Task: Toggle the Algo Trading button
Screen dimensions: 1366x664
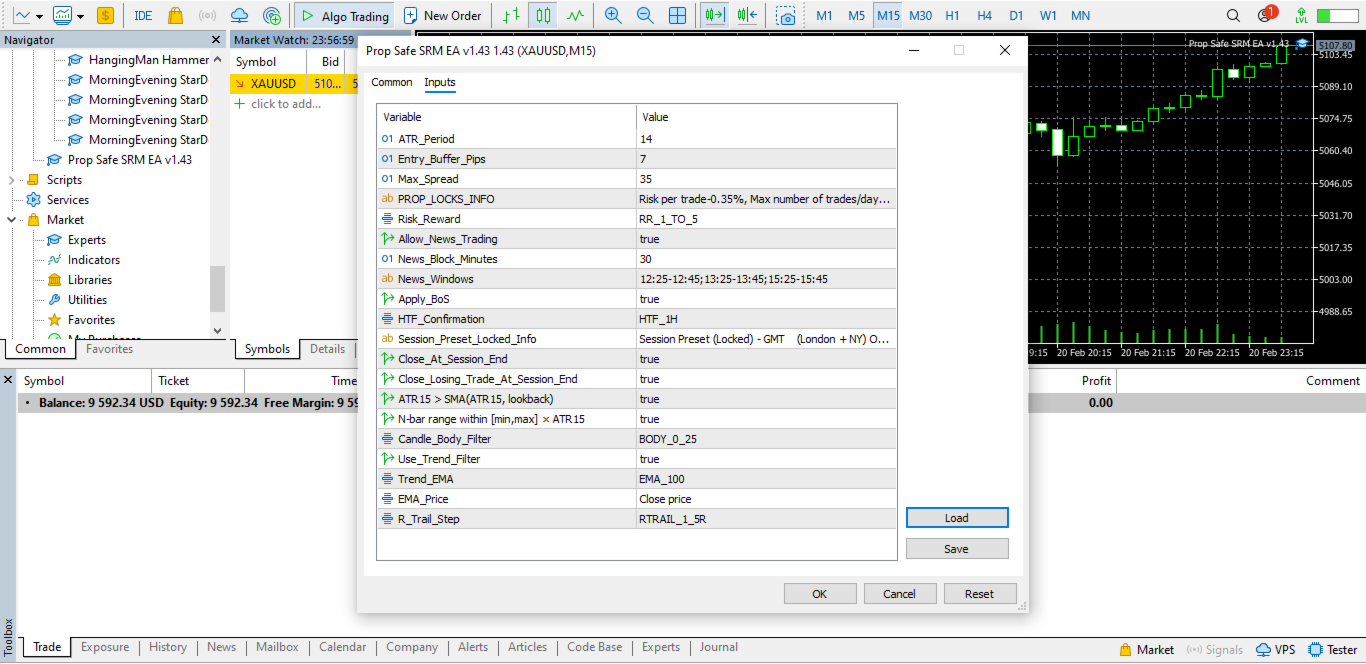Action: coord(345,16)
